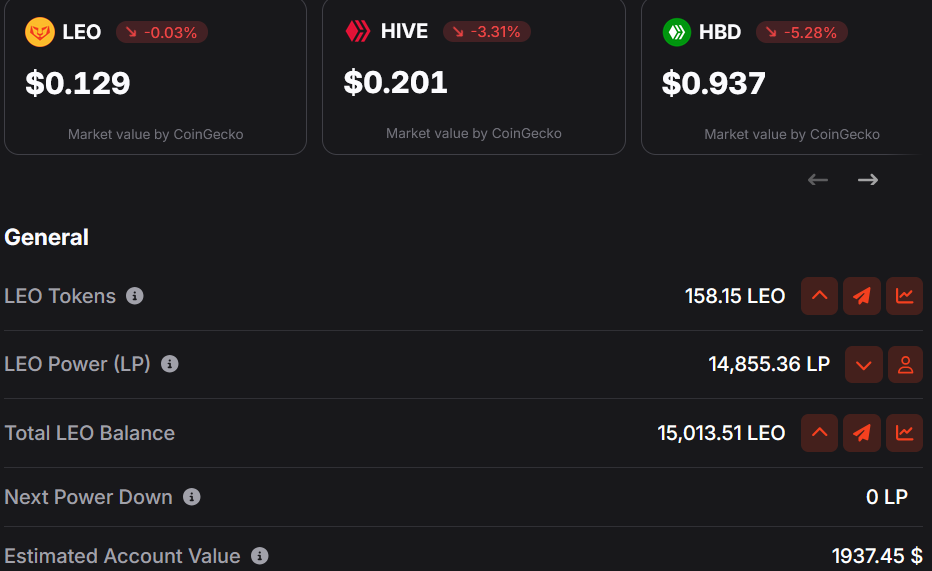Click the -5.28% change badge on HBD card
The width and height of the screenshot is (932, 571).
tap(801, 32)
